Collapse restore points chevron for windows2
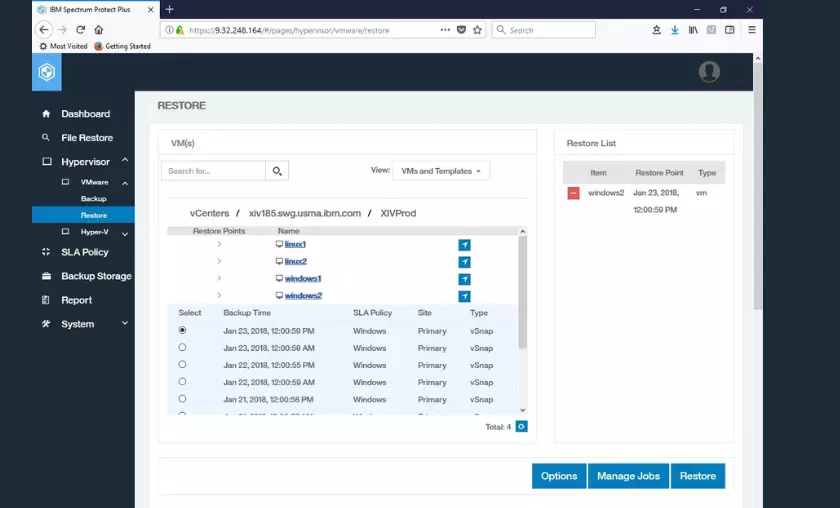840x508 pixels. pyautogui.click(x=219, y=296)
